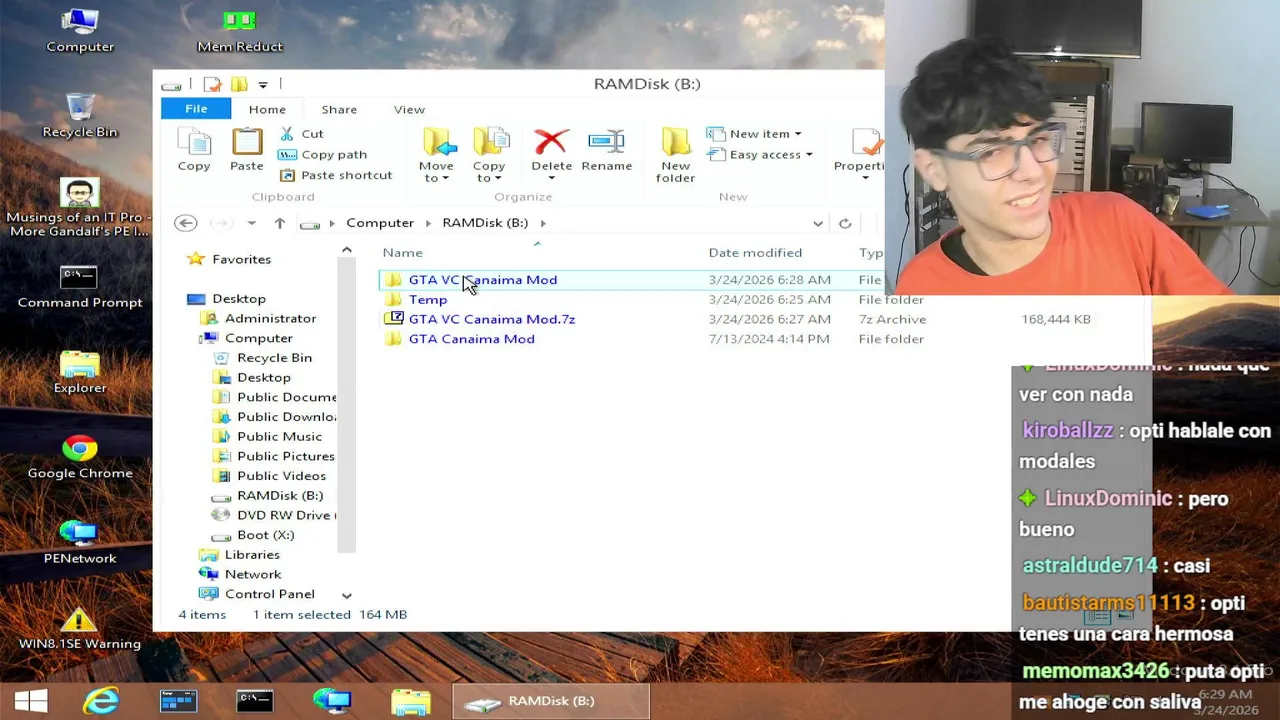Click RAMDisk (B:) in the address breadcrumb
1280x720 pixels.
(485, 222)
